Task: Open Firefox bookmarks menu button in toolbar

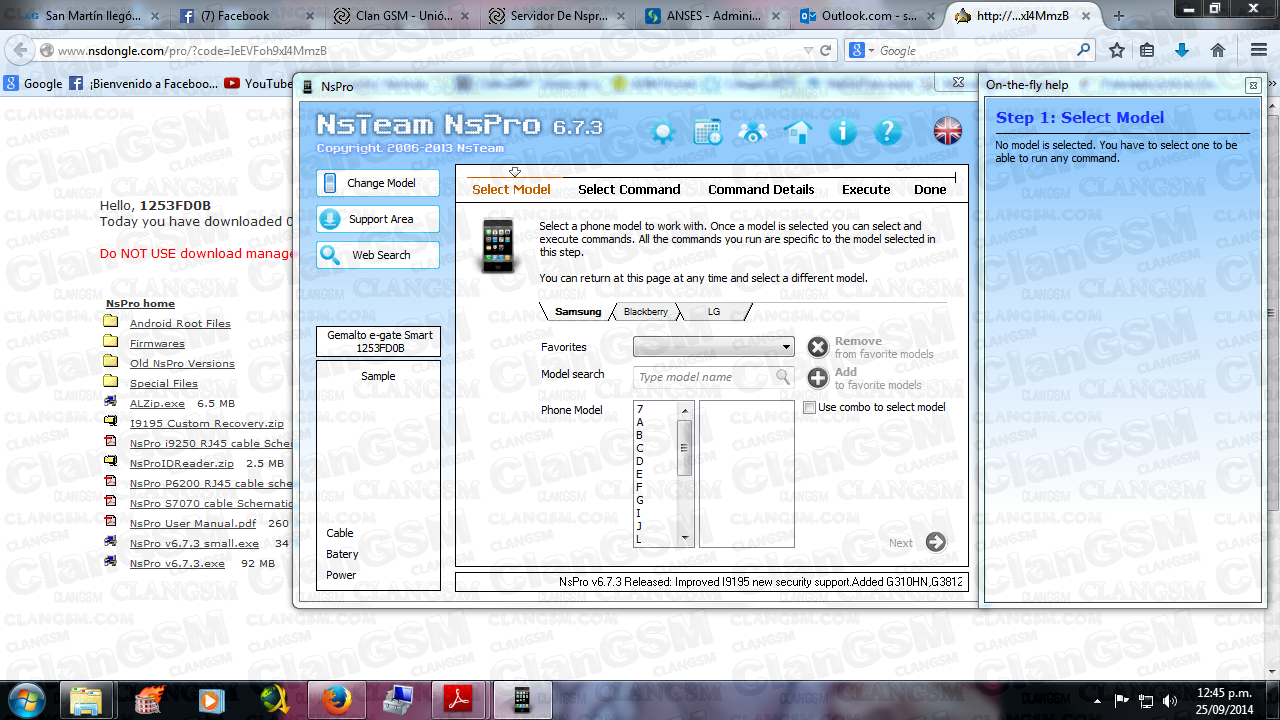Action: point(1147,50)
